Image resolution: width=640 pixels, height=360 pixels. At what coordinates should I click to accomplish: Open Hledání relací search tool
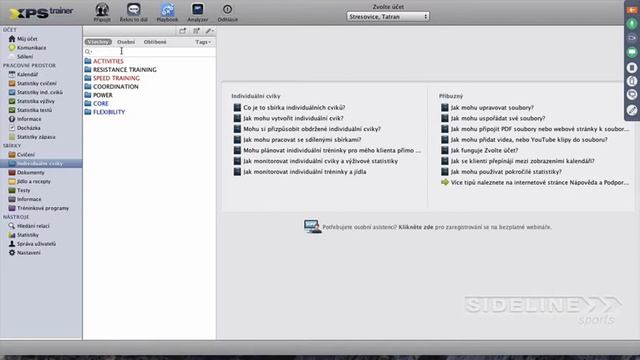tap(29, 226)
